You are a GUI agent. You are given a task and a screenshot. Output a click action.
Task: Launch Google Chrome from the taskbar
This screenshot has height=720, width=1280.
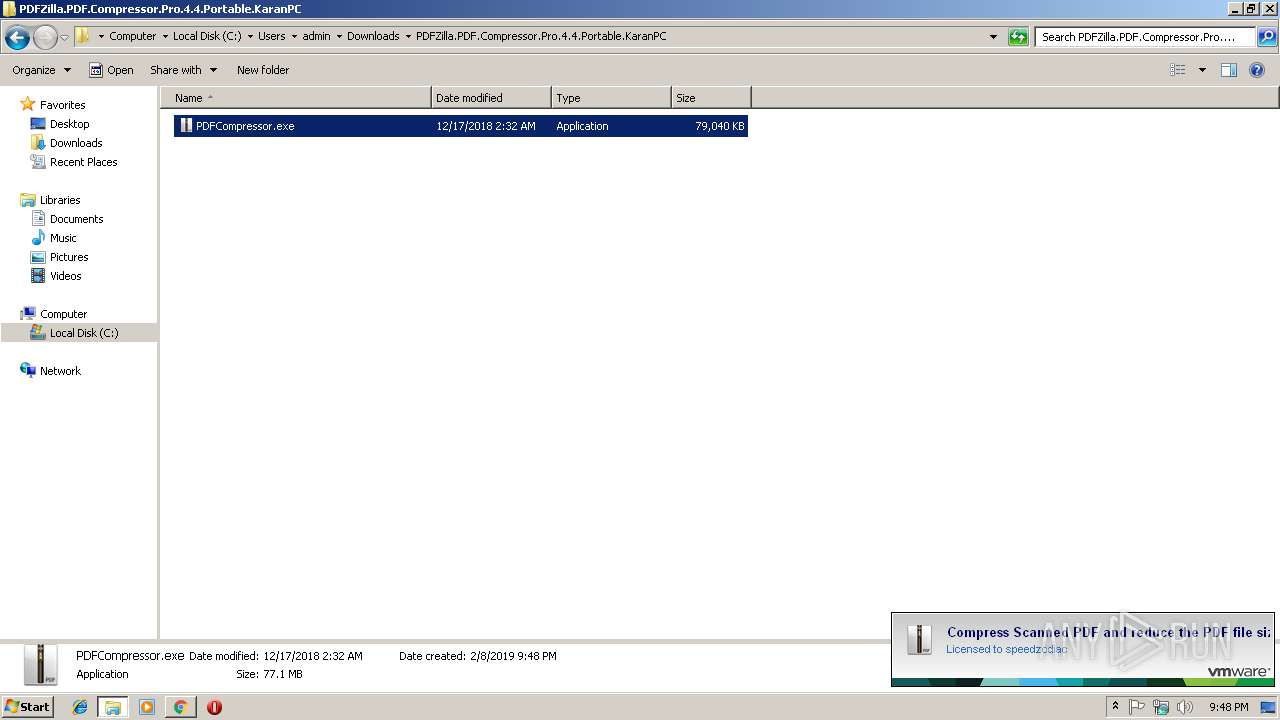180,707
